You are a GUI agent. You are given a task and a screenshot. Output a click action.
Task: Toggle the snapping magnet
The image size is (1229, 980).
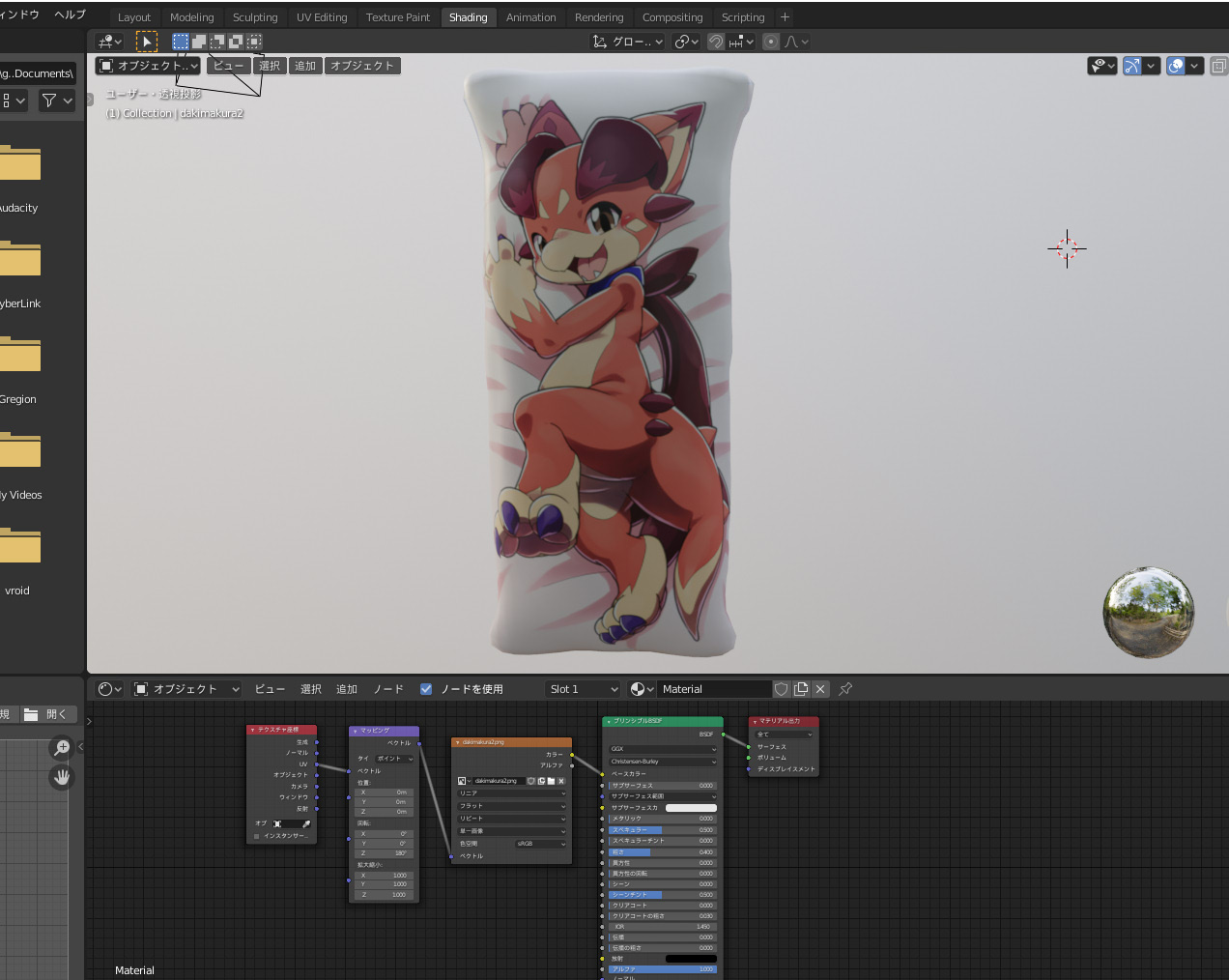(716, 42)
